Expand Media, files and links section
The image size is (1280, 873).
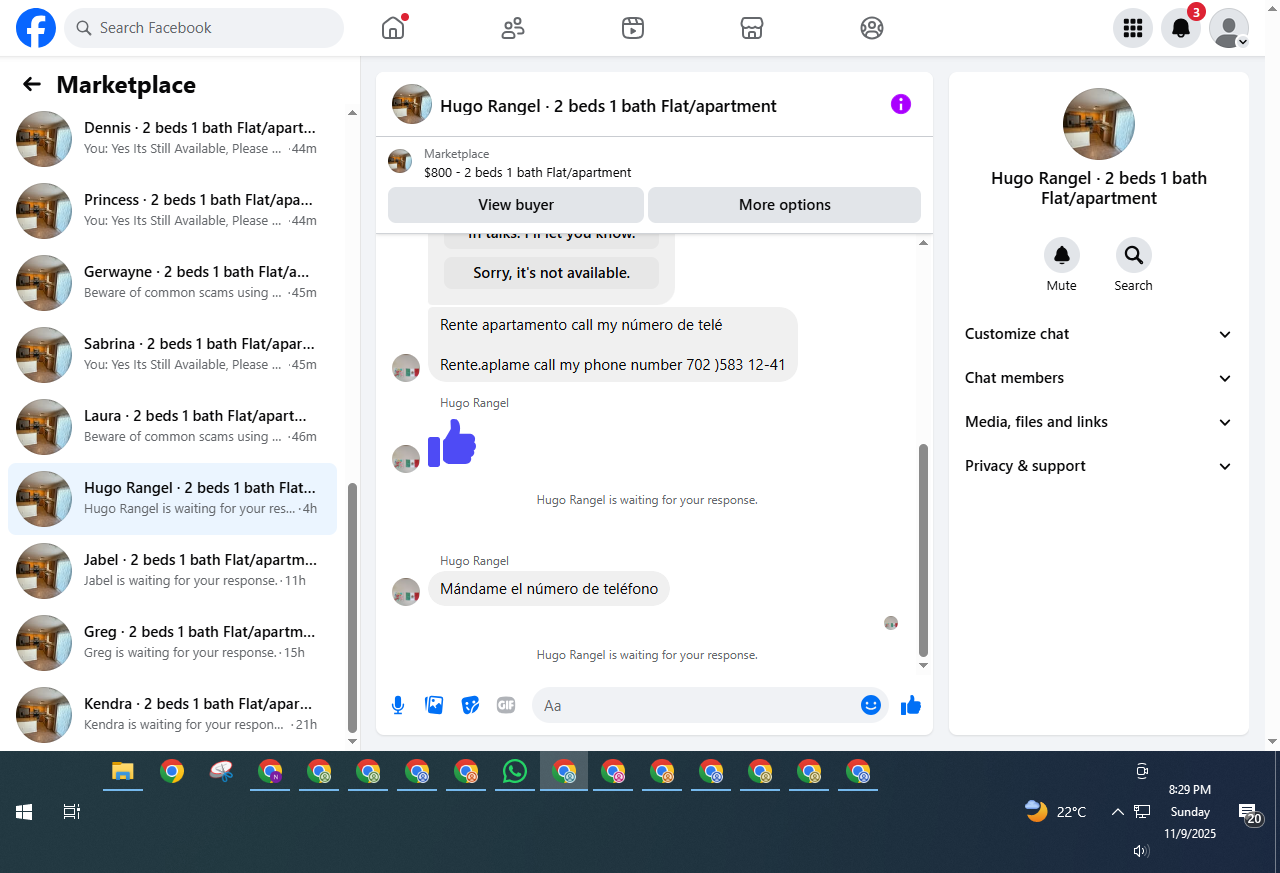[x=1099, y=422]
